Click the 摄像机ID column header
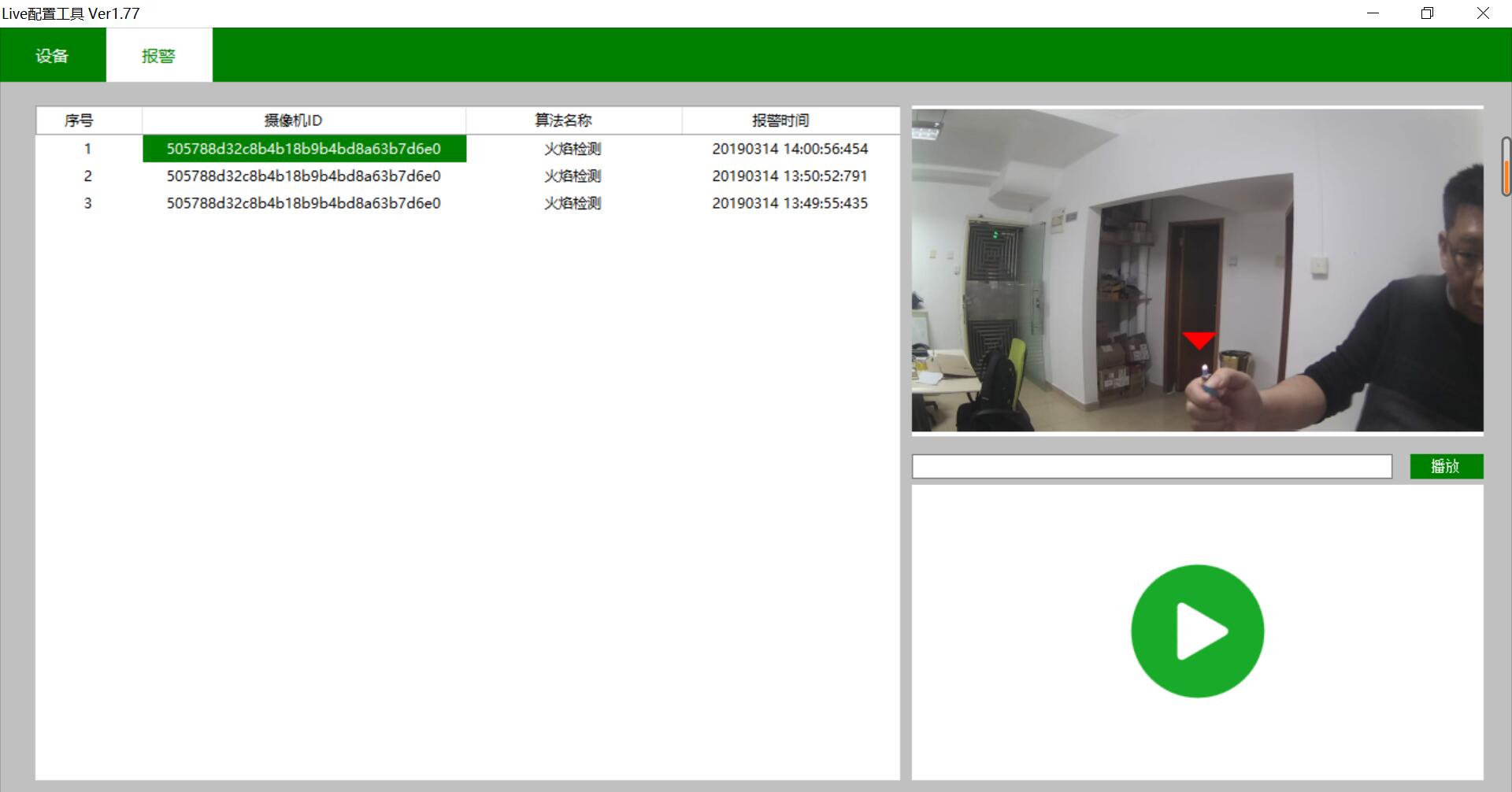 click(x=304, y=120)
